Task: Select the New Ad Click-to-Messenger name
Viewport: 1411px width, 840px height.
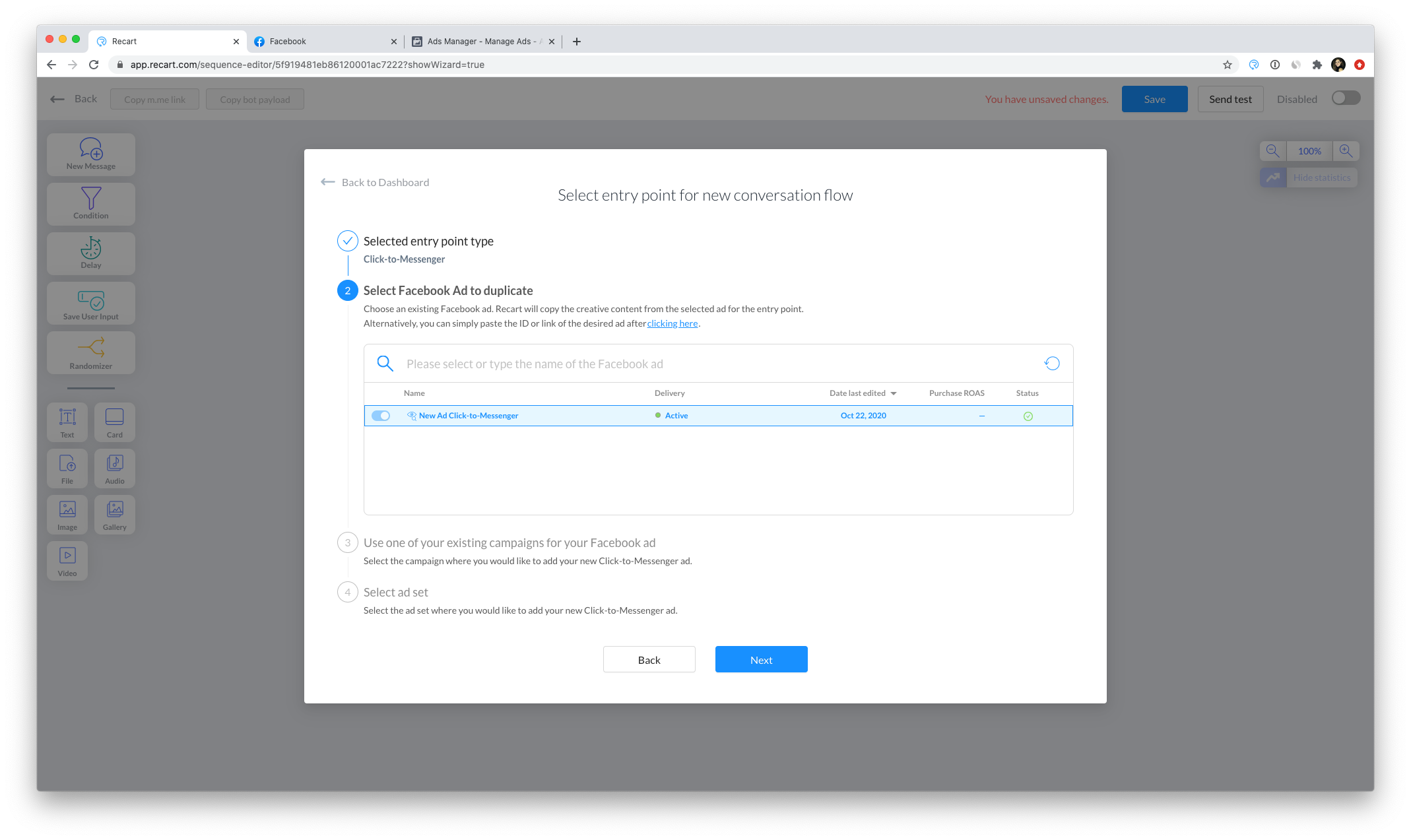Action: pyautogui.click(x=468, y=416)
